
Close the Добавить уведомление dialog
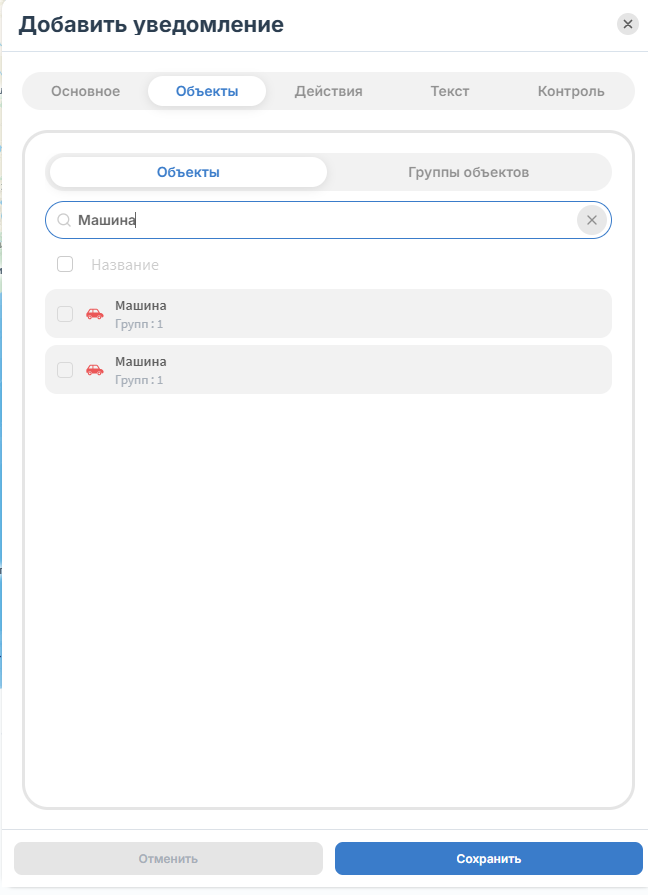tap(627, 25)
